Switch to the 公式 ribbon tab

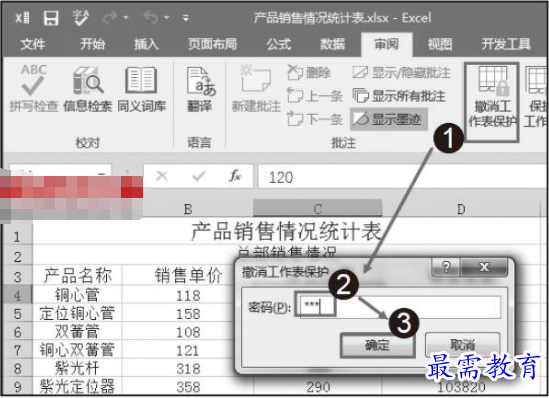278,44
